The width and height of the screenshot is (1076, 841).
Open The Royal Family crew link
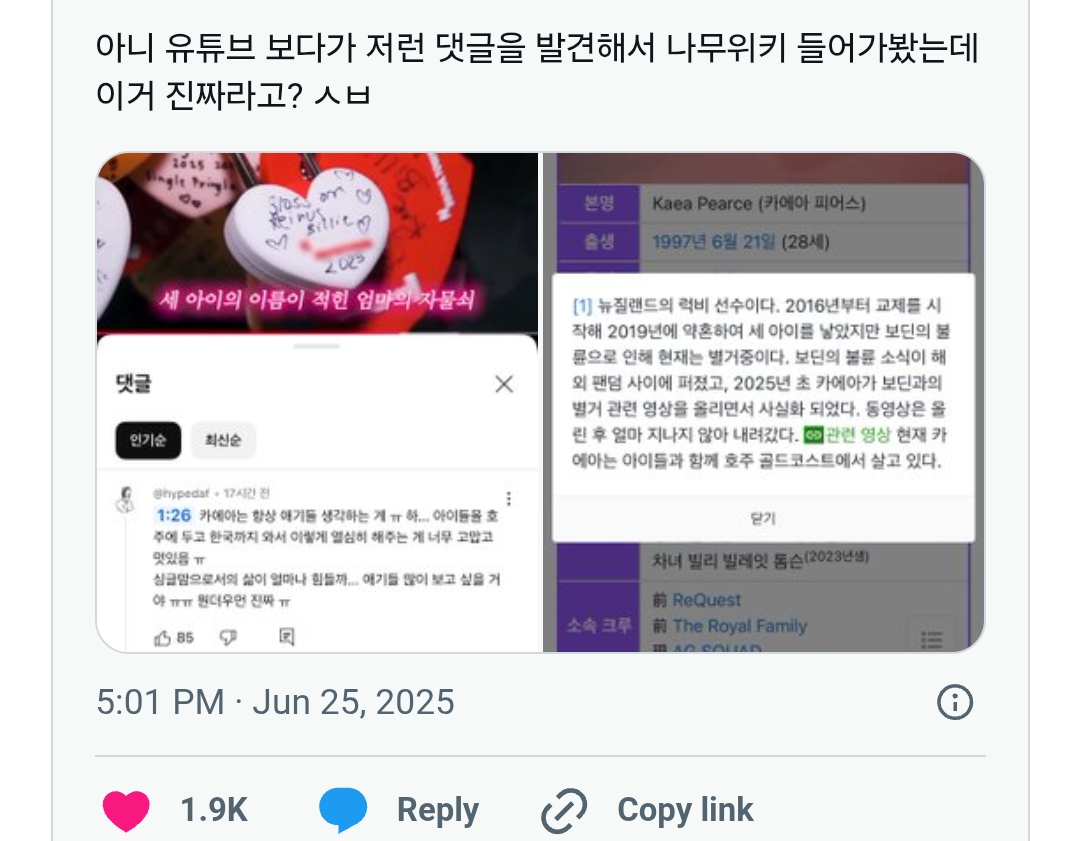coord(740,626)
